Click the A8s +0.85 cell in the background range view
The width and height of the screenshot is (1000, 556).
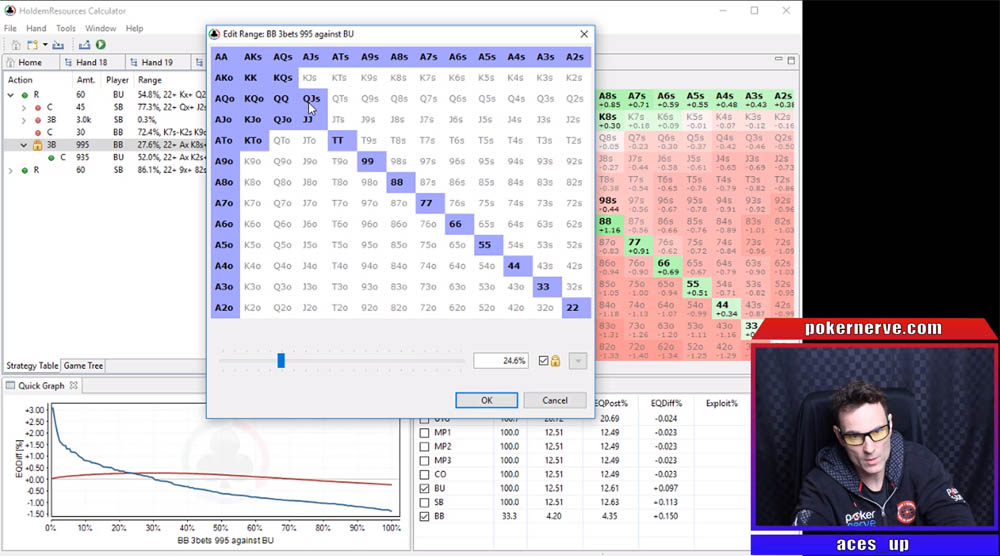[x=610, y=99]
